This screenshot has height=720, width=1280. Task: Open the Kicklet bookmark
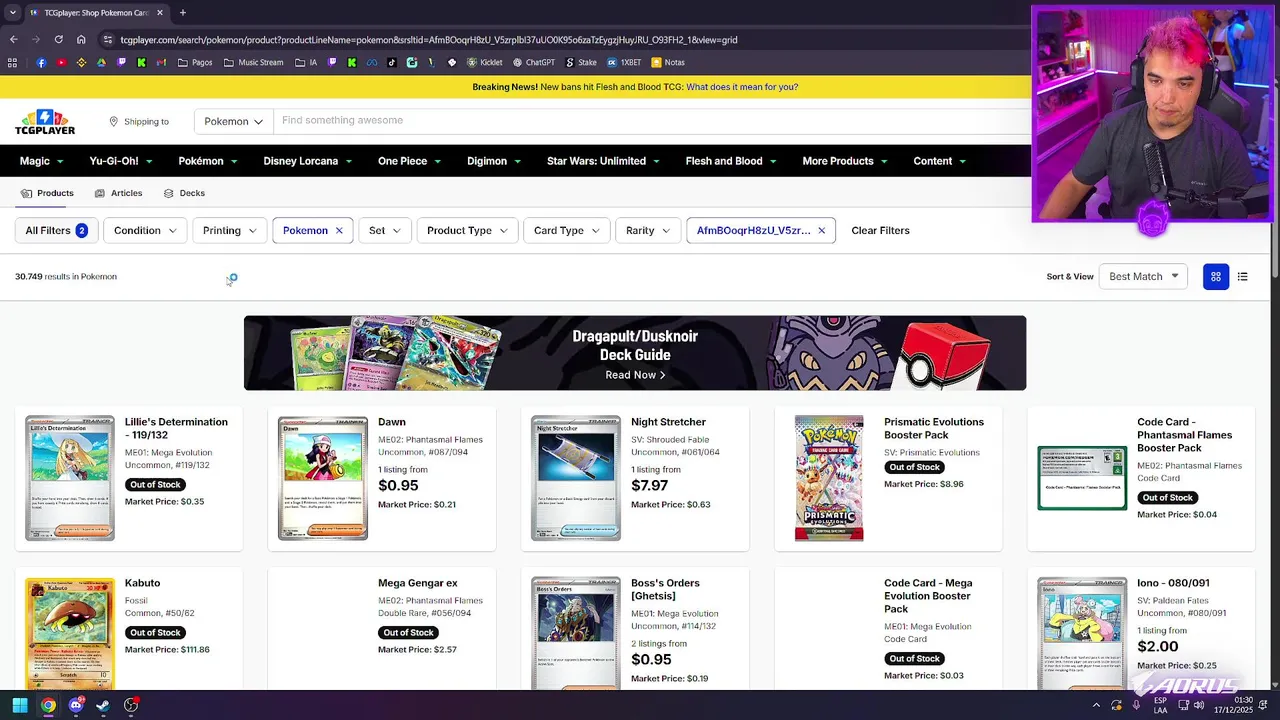[485, 62]
